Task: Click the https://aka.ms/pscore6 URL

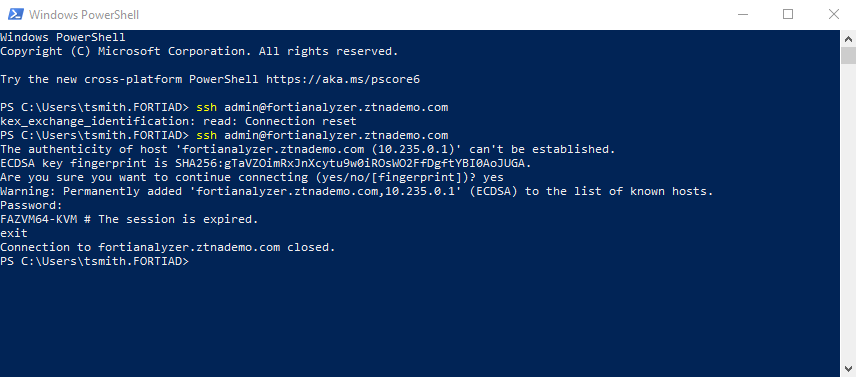Action: [343, 79]
